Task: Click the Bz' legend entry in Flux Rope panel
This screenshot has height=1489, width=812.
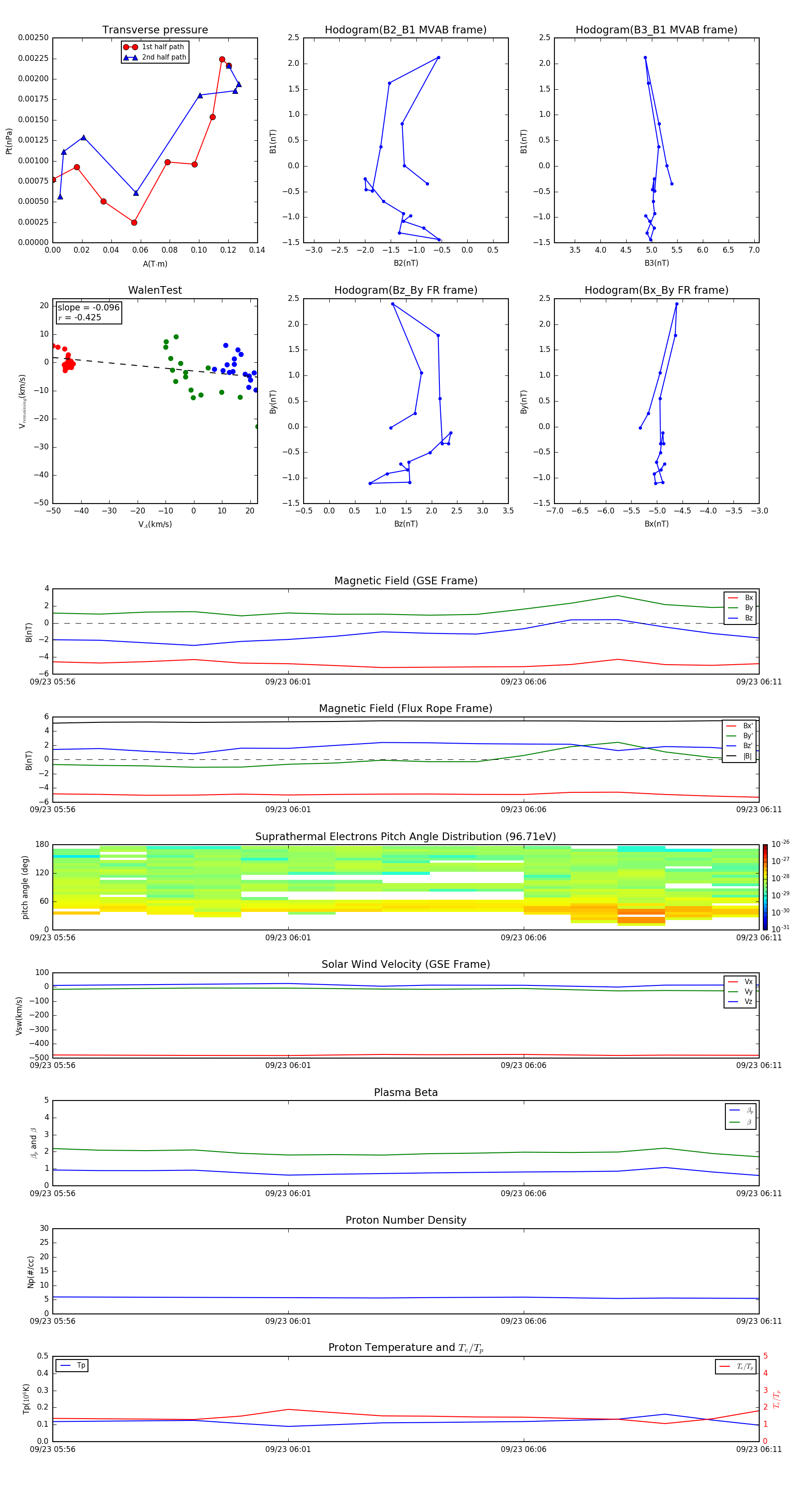Action: pos(740,746)
